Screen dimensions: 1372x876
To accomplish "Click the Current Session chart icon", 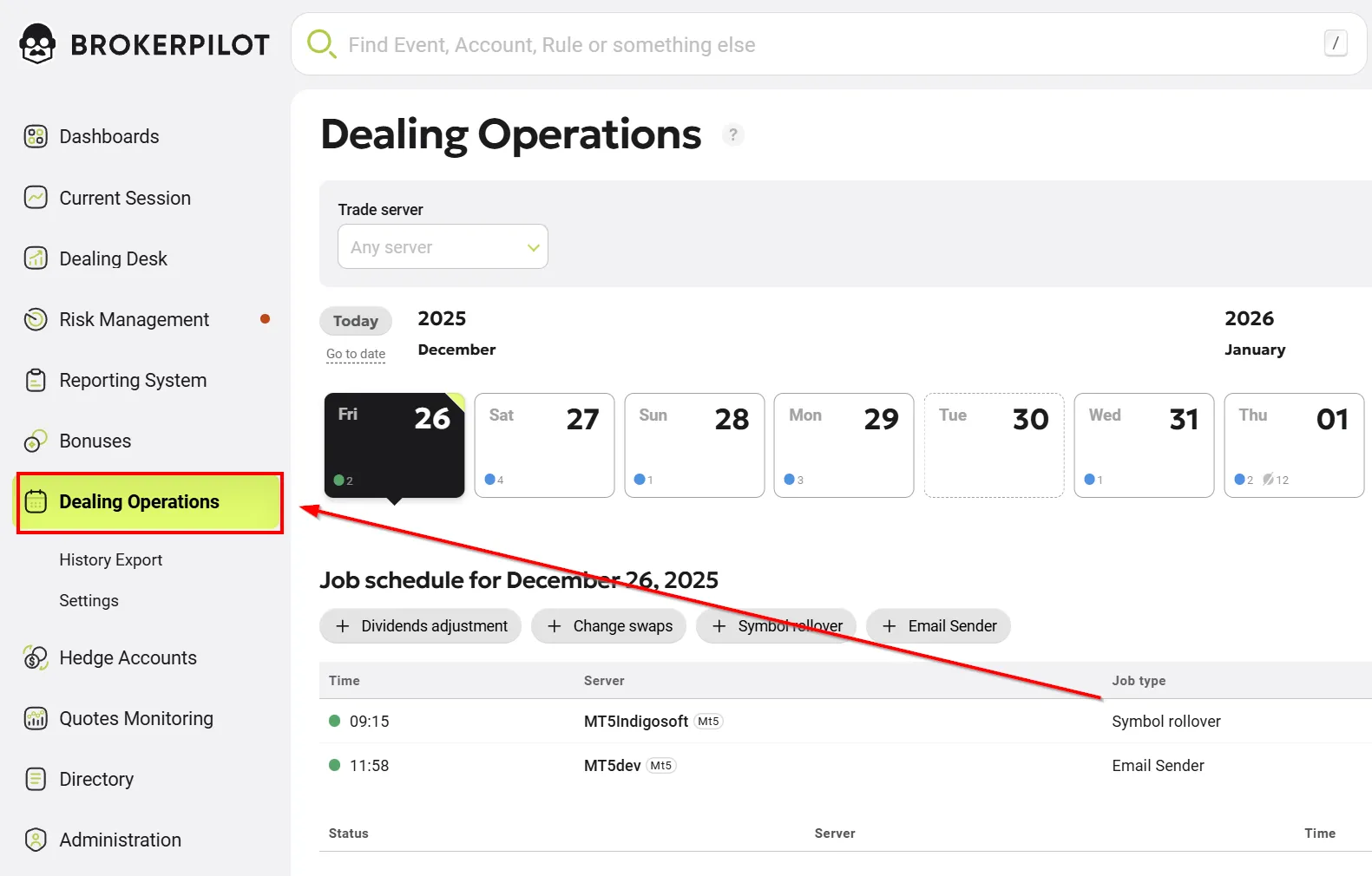I will (36, 198).
